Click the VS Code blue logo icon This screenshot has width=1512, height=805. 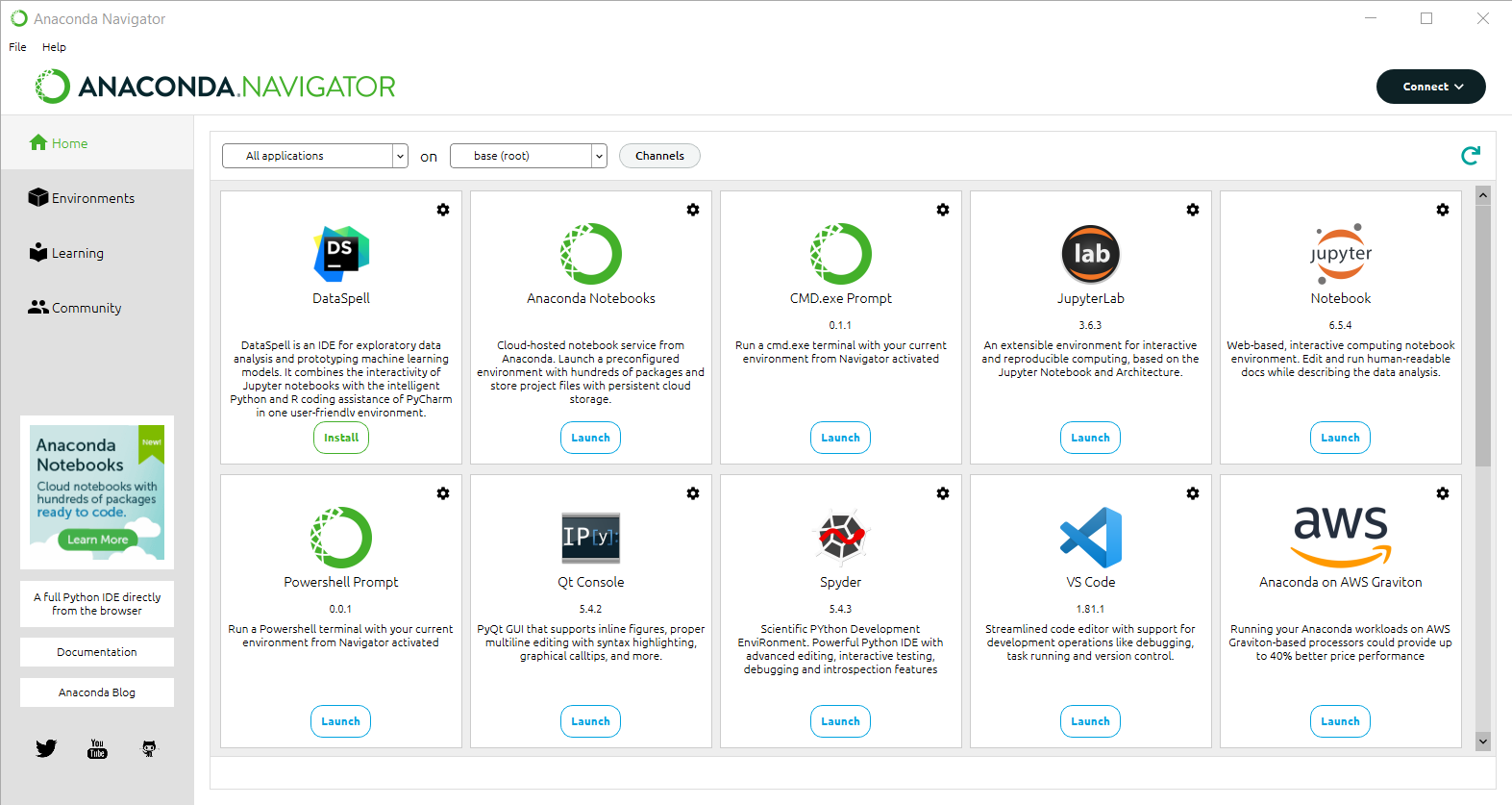coord(1091,538)
